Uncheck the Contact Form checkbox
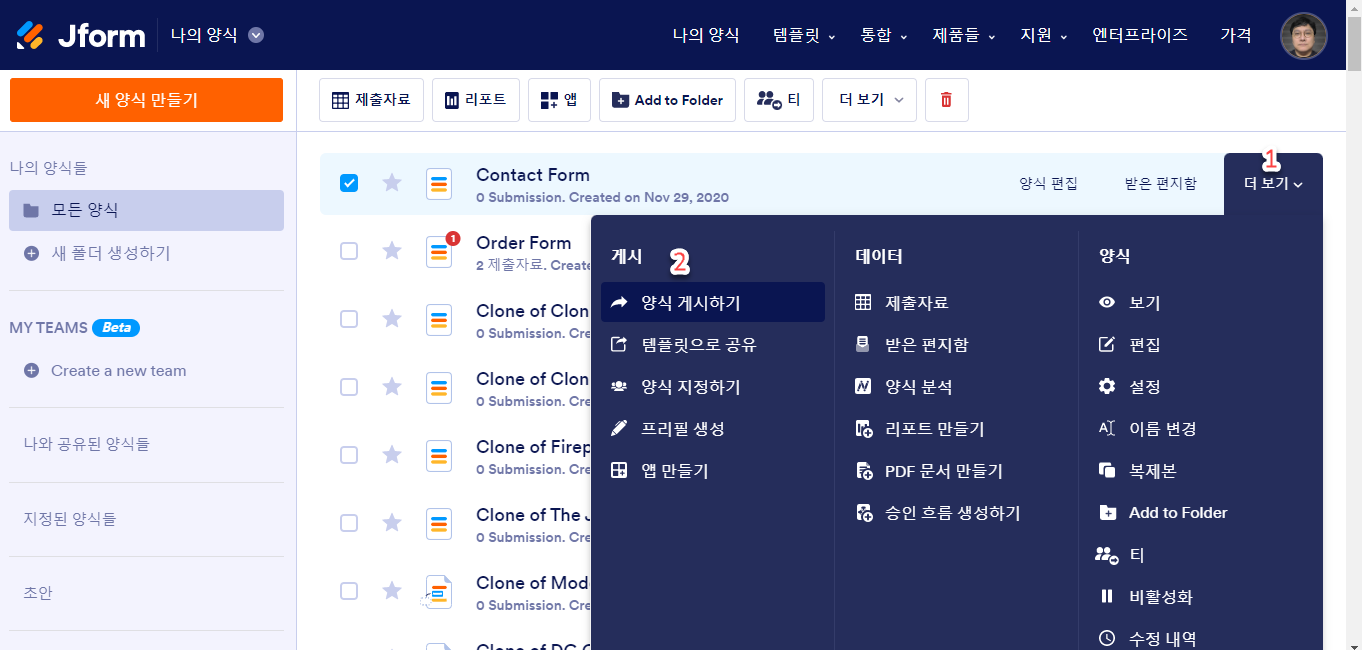1362x650 pixels. 349,182
